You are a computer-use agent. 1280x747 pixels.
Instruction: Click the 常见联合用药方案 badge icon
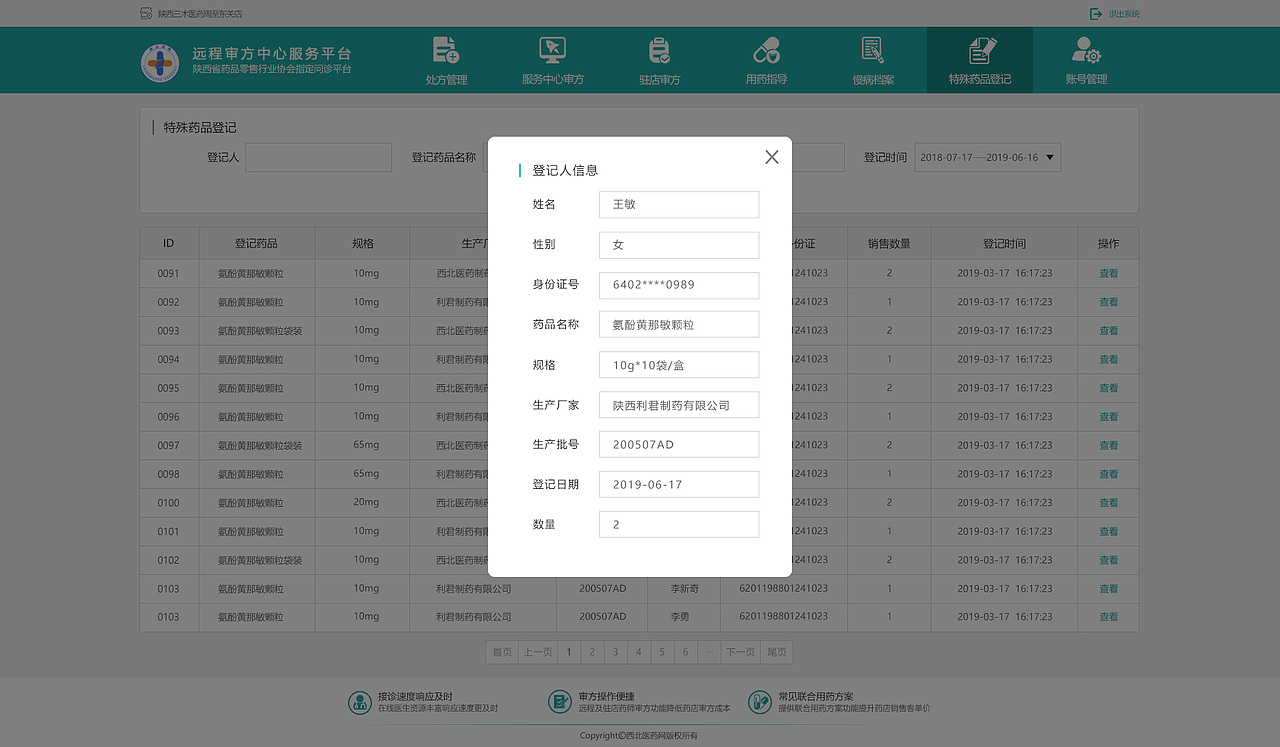760,702
